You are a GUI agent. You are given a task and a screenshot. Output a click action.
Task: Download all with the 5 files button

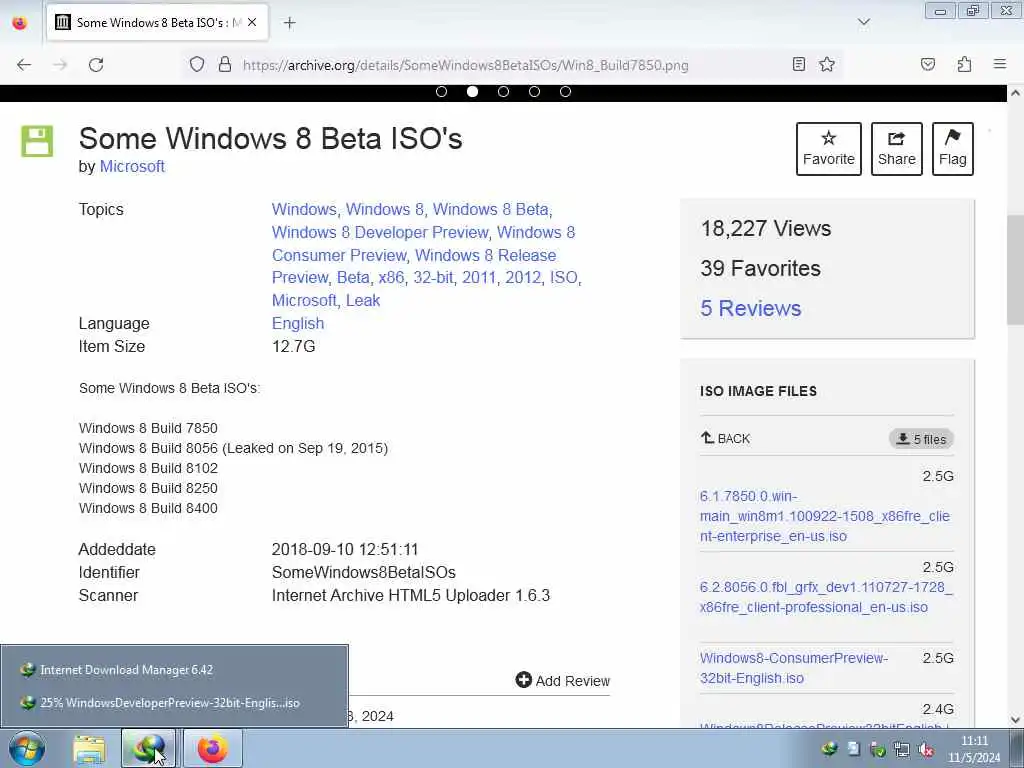[x=921, y=439]
